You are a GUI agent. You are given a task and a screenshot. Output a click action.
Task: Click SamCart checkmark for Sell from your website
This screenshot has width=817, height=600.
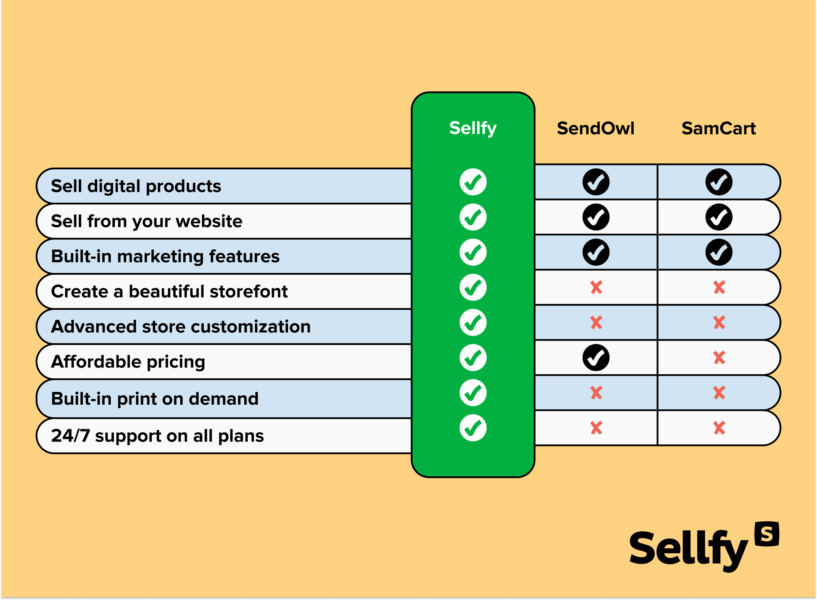click(718, 217)
